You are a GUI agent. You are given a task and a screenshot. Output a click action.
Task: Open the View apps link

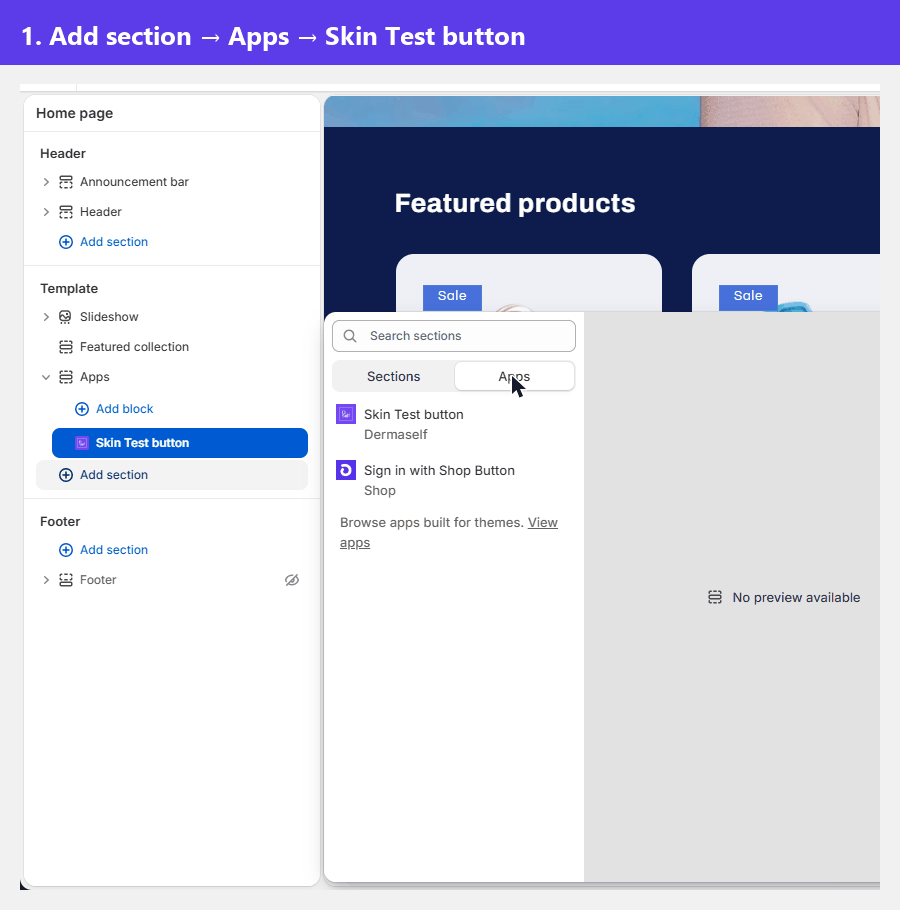point(543,523)
